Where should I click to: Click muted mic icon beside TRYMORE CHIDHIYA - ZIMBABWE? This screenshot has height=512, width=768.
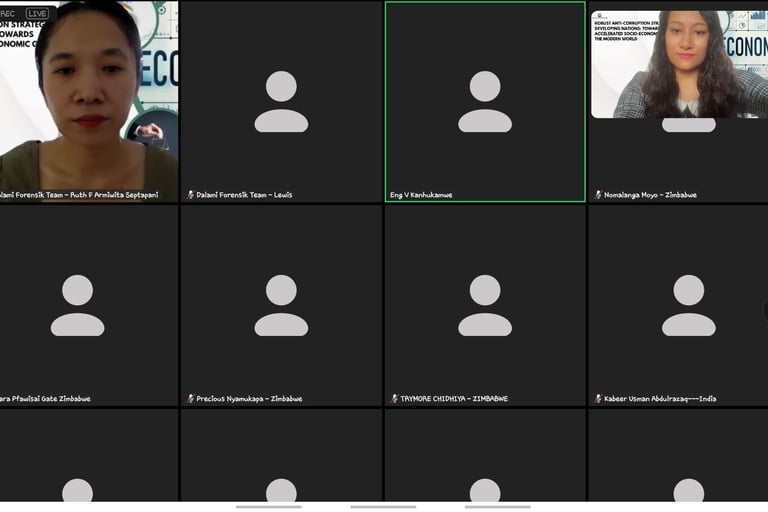coord(394,398)
